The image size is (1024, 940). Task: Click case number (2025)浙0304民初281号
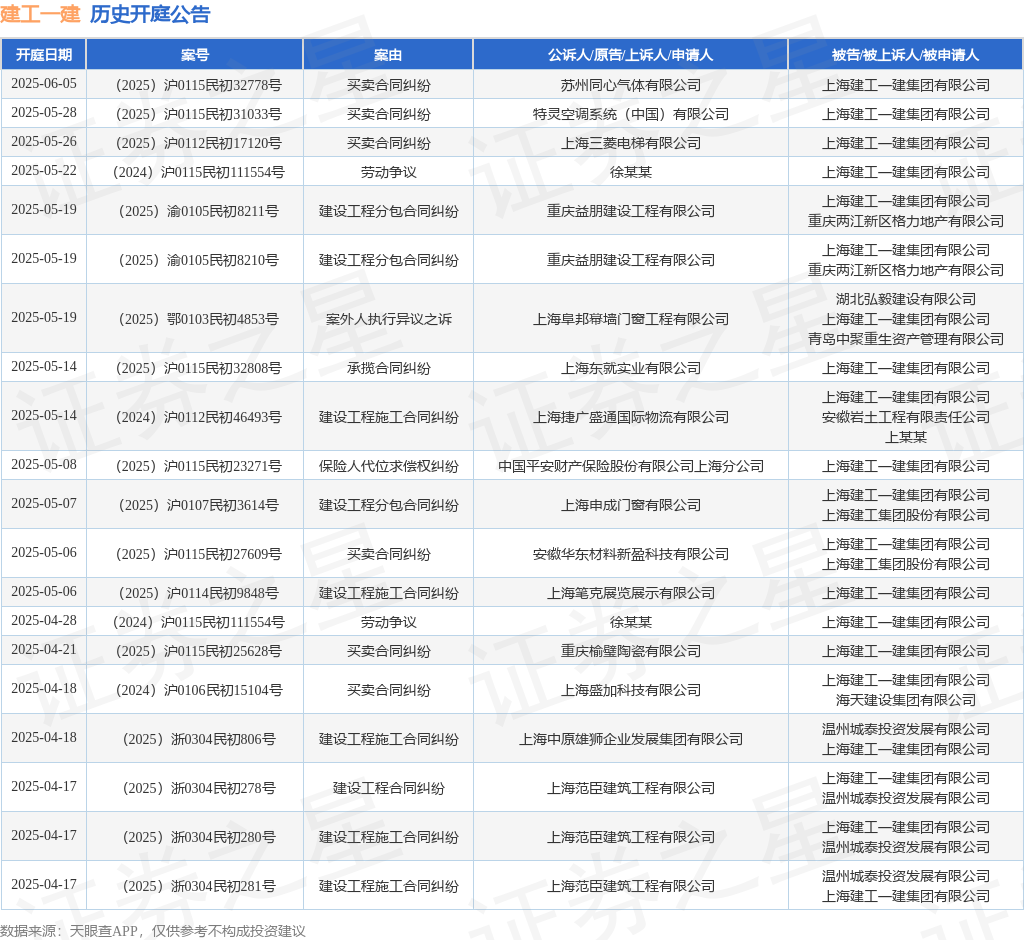198,886
